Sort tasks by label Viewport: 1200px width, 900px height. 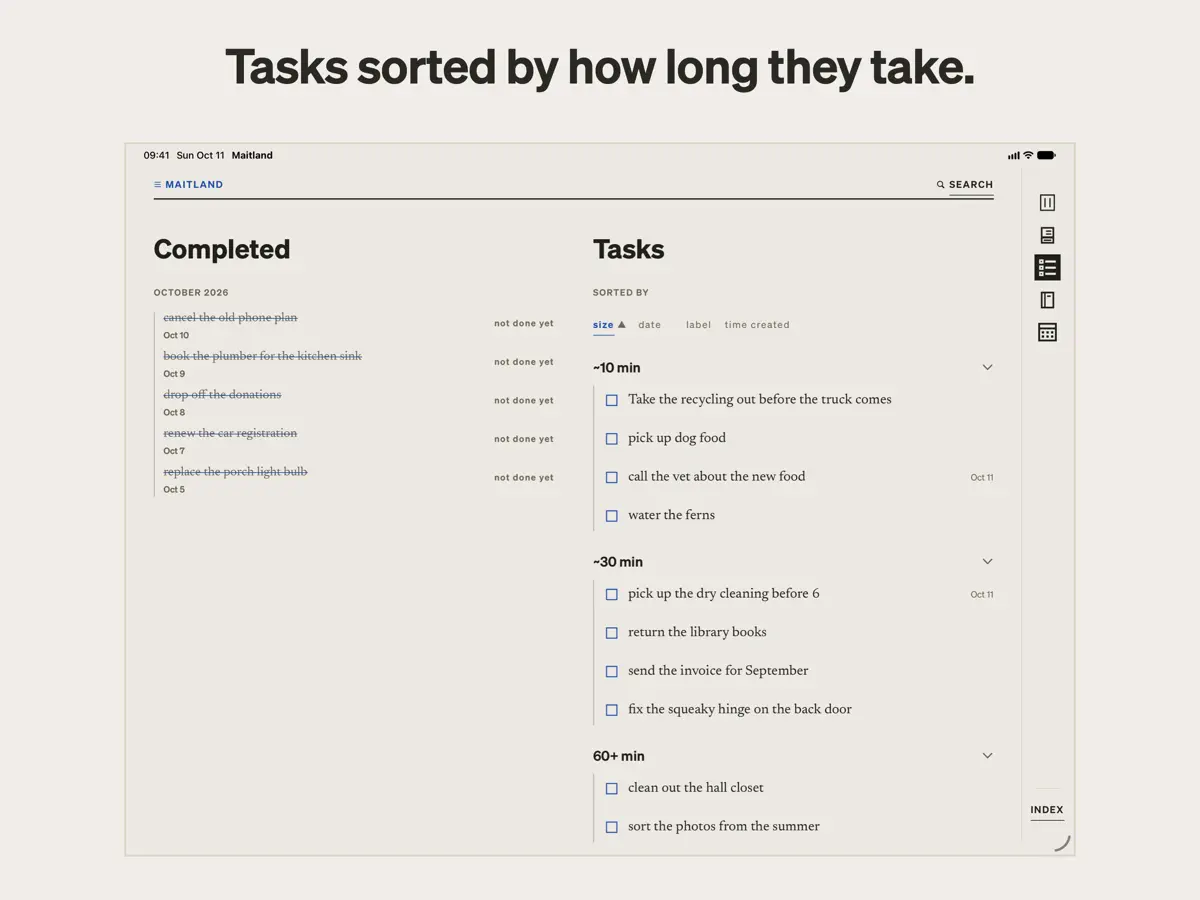click(x=699, y=325)
